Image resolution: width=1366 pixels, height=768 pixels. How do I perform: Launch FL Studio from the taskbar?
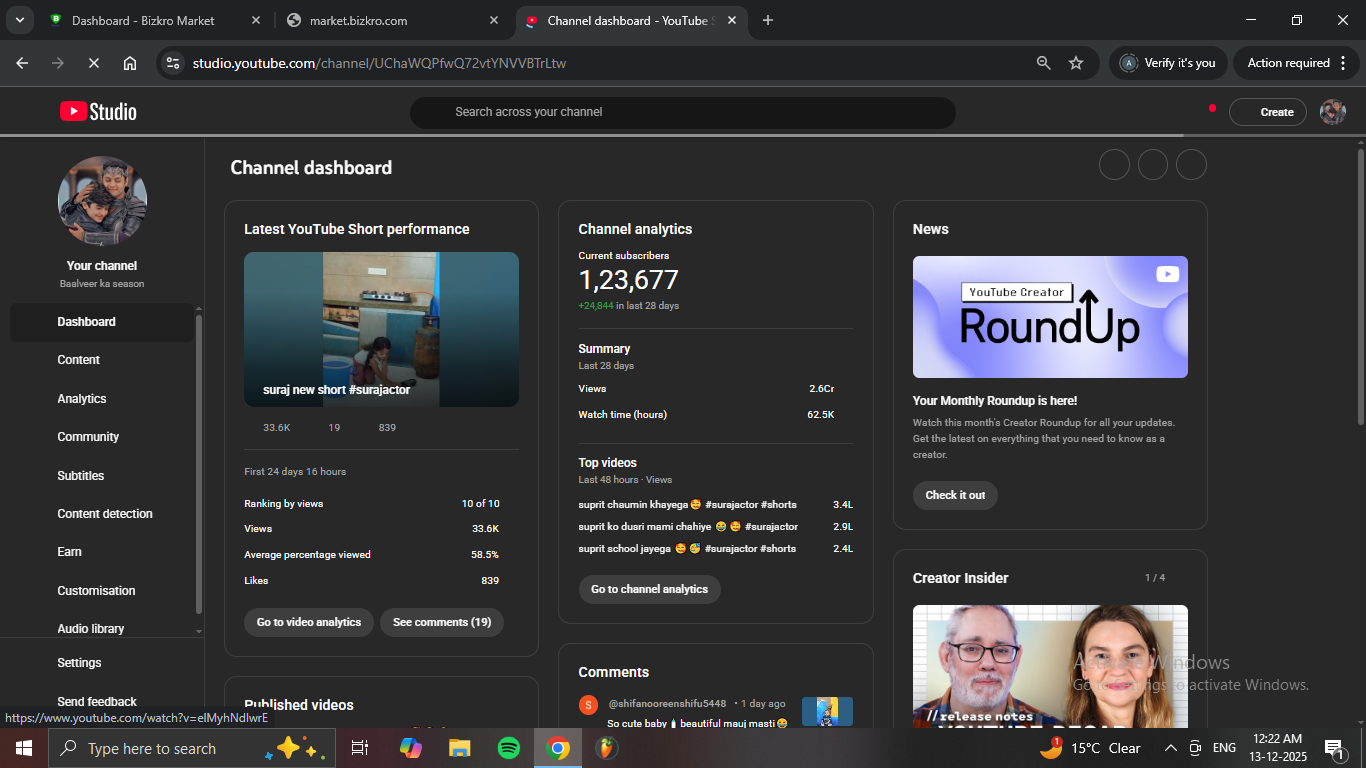[x=606, y=748]
